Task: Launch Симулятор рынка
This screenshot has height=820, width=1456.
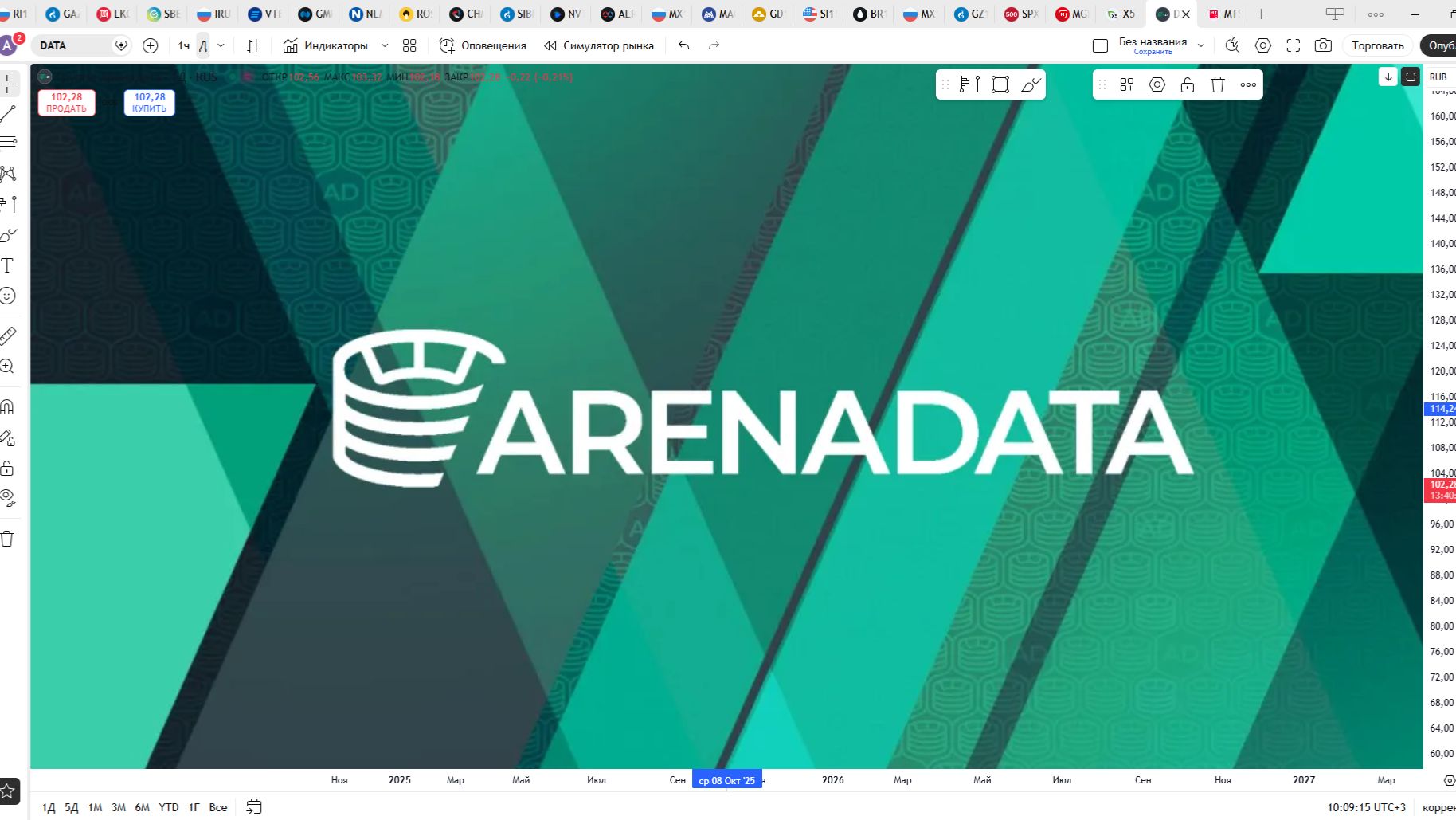Action: 599,45
